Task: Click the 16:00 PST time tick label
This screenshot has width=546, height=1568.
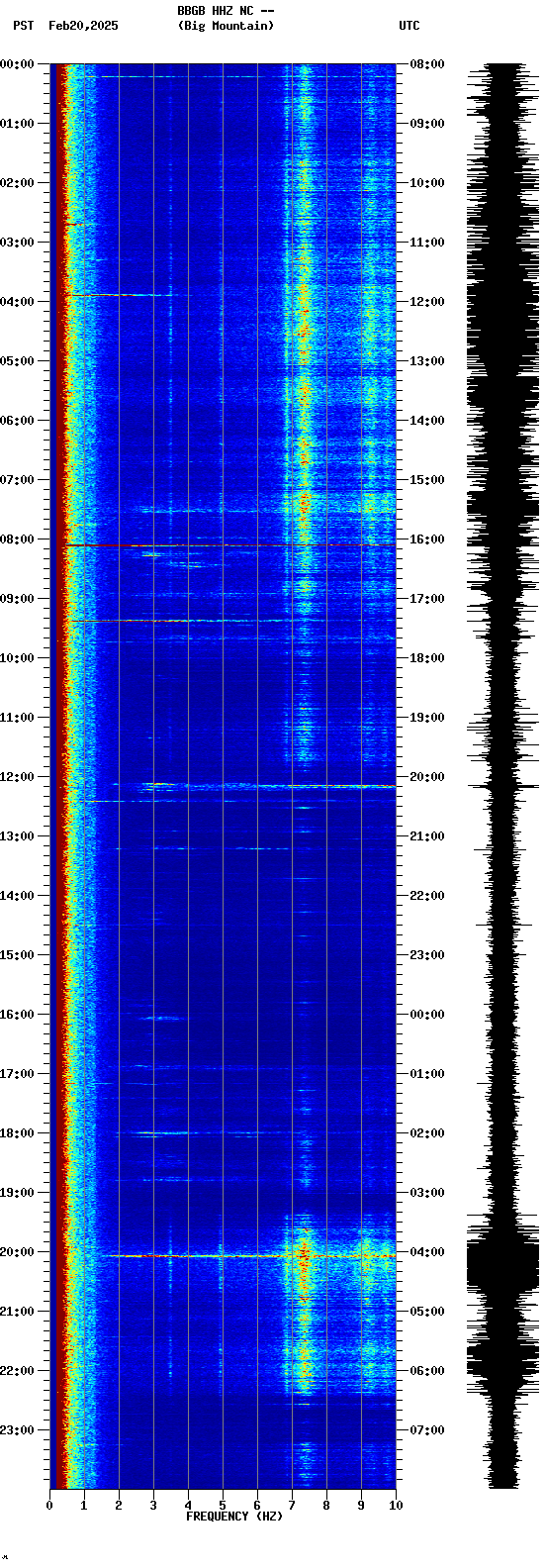Action: click(x=18, y=1015)
